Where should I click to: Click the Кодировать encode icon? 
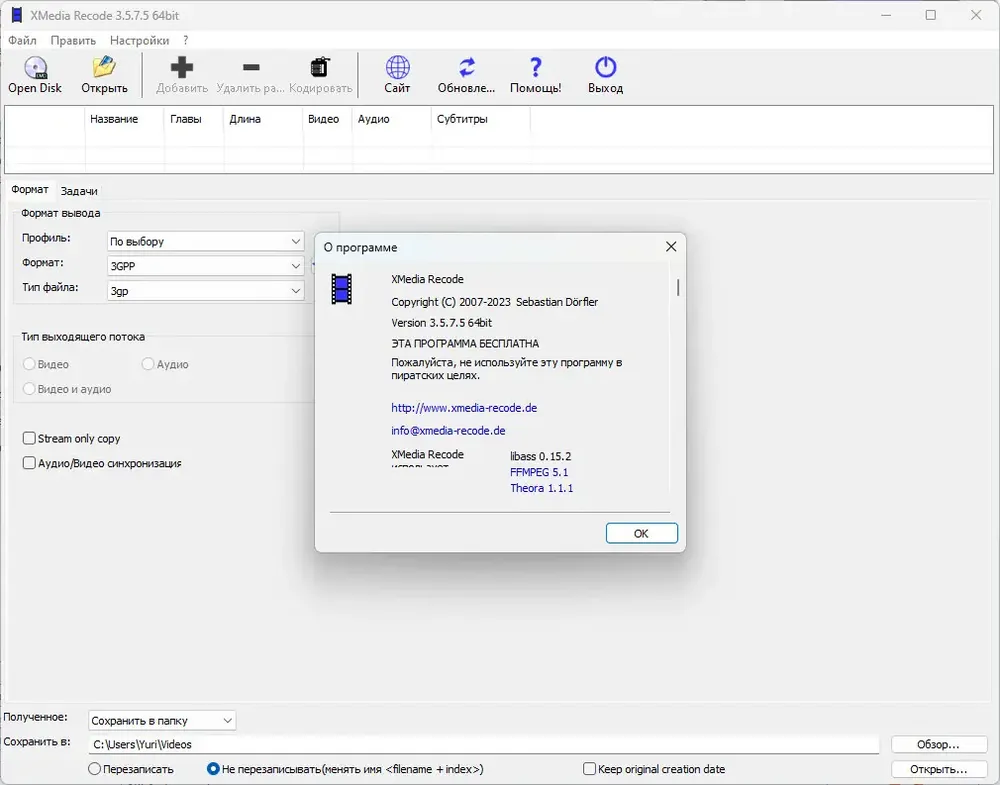pyautogui.click(x=320, y=67)
